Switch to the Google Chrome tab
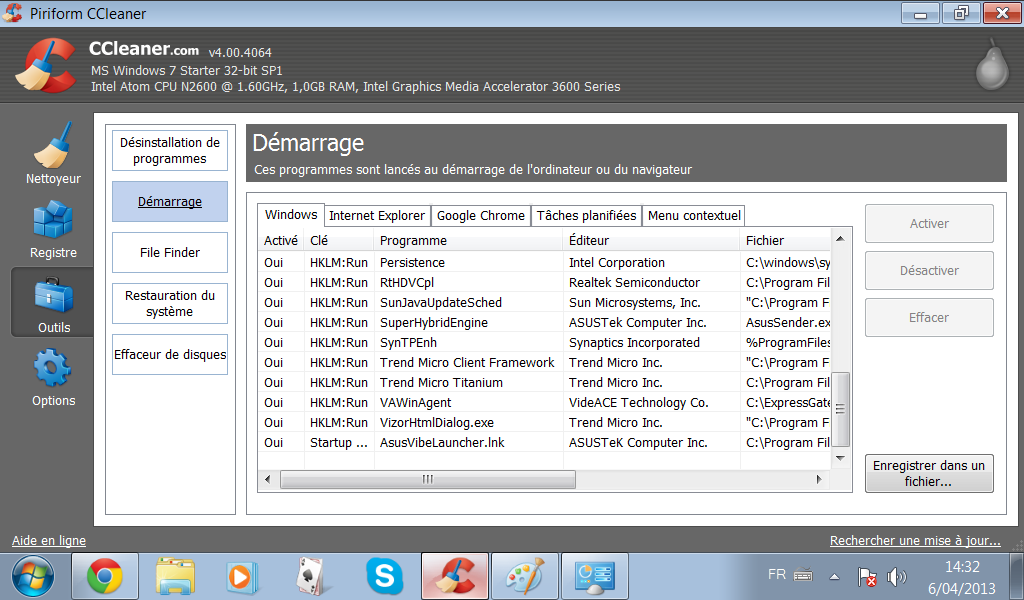The width and height of the screenshot is (1024, 600). coord(481,215)
